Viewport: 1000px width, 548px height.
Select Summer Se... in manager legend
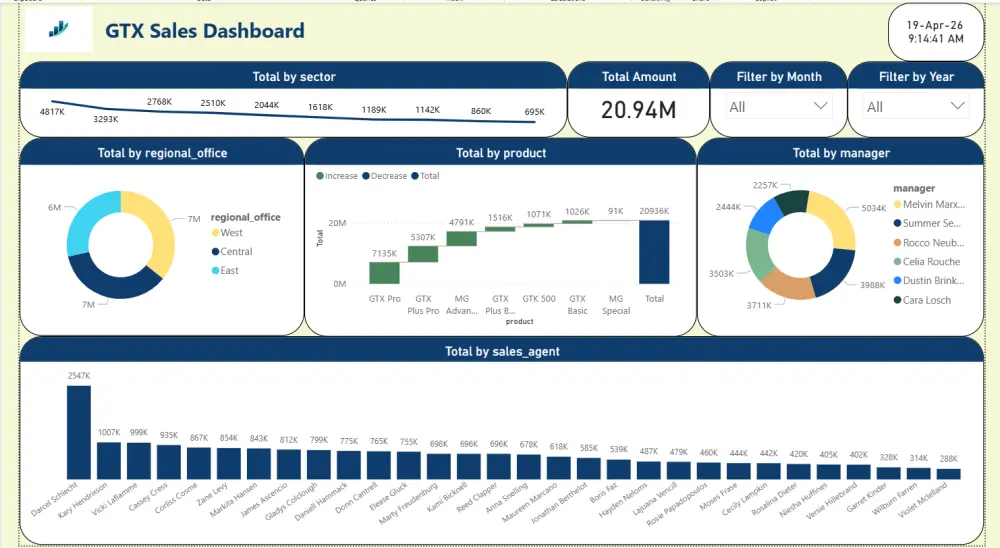(x=927, y=223)
